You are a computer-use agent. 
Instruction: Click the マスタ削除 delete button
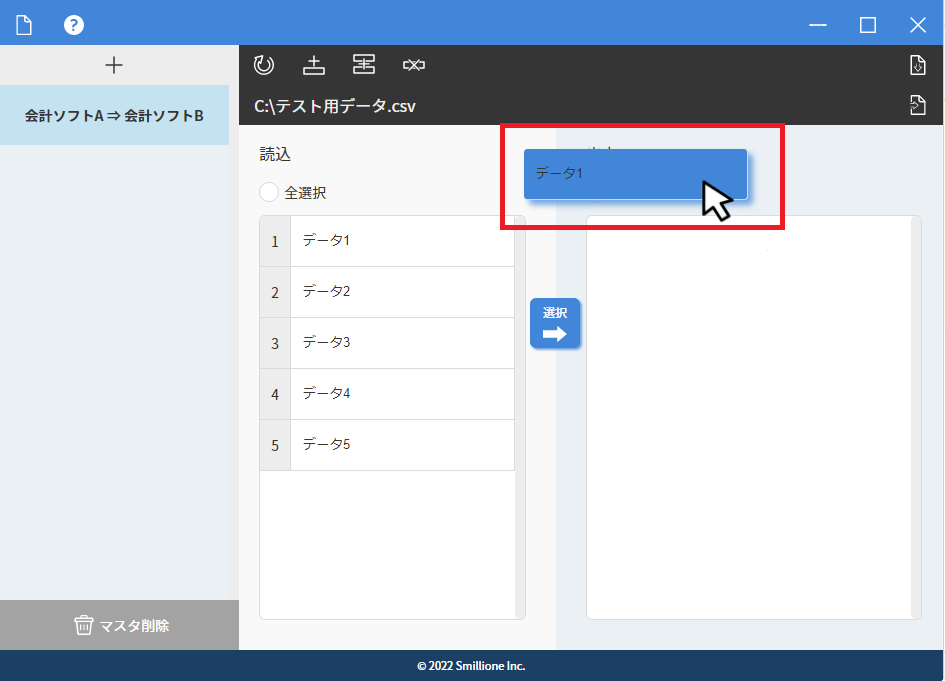point(119,625)
